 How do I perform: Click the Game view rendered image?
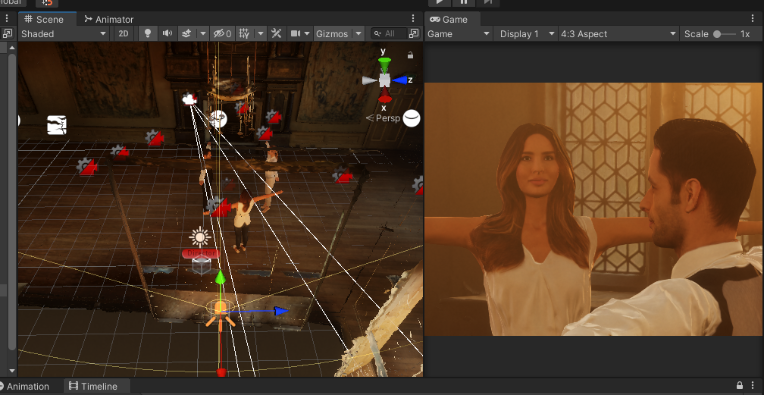tap(594, 209)
